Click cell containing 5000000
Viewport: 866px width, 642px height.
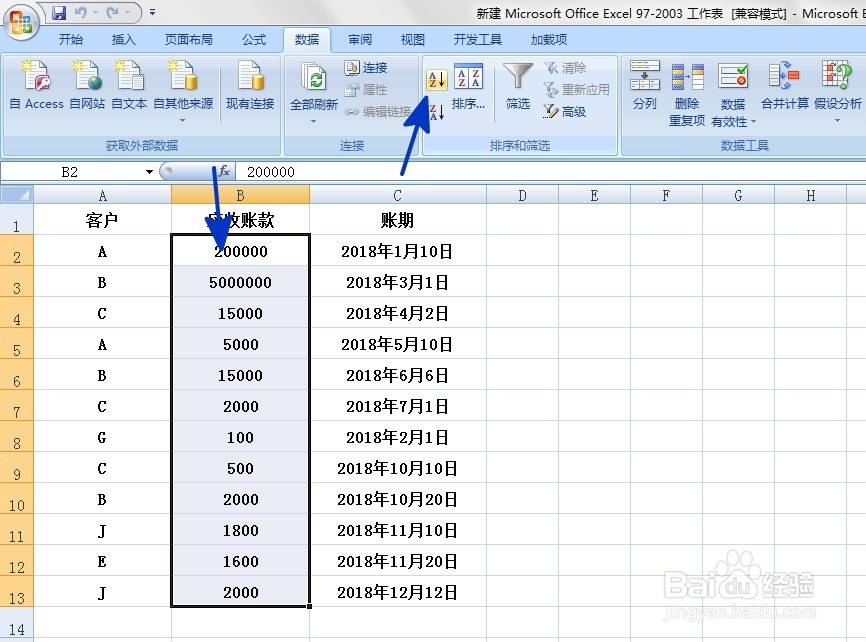(240, 282)
